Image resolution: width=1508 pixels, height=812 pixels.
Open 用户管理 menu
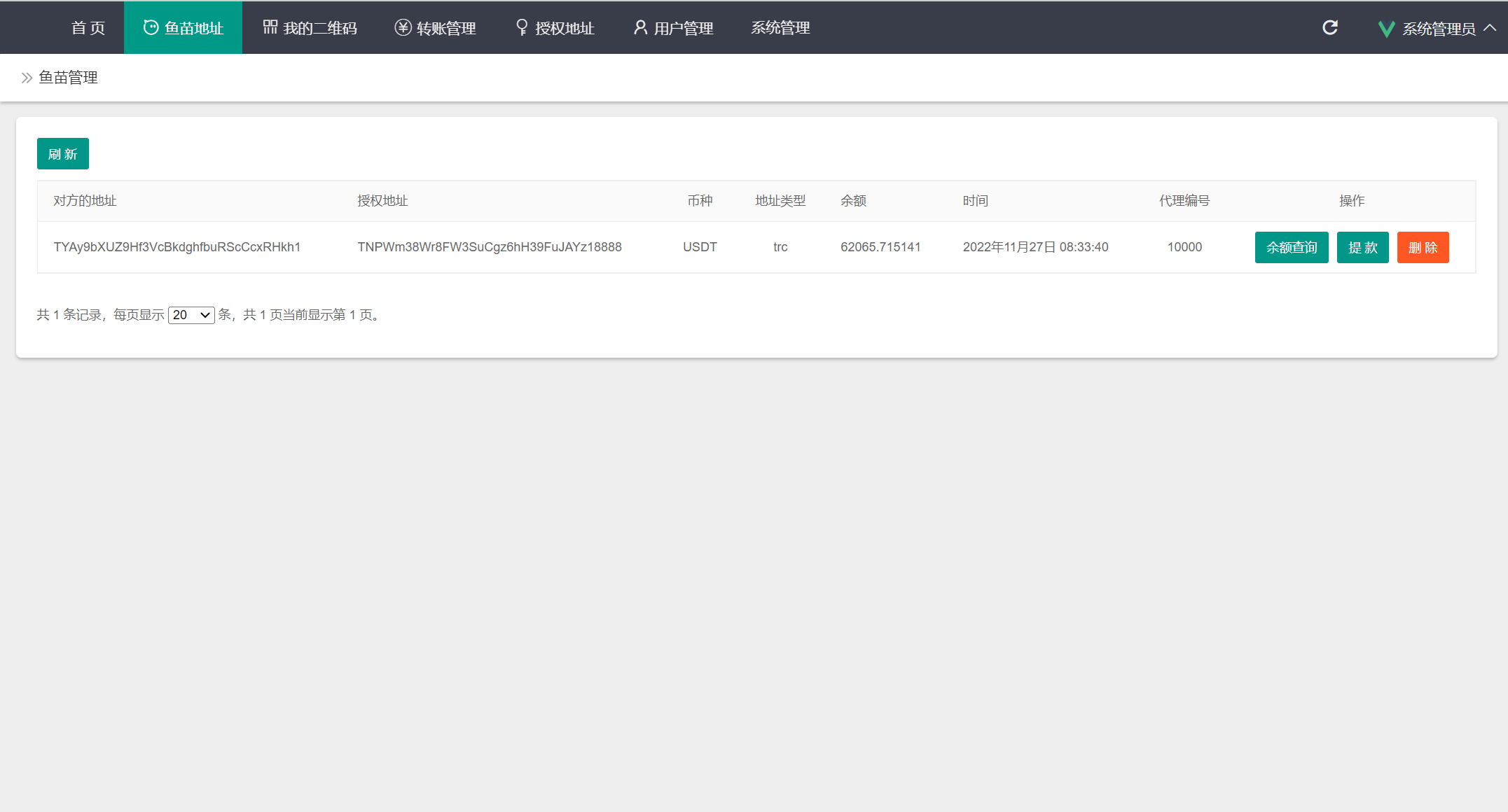click(674, 28)
